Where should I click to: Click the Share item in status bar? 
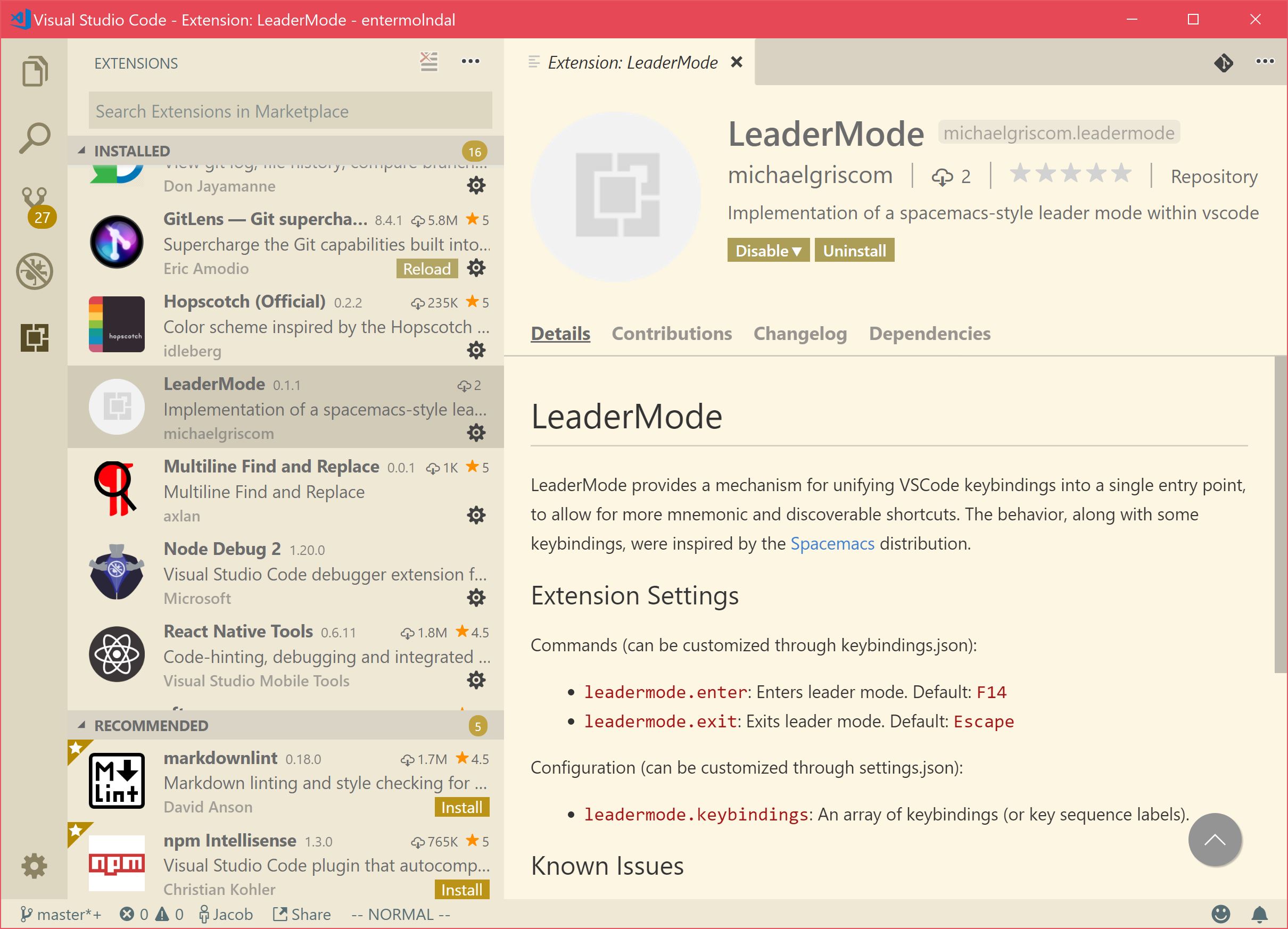pyautogui.click(x=302, y=914)
